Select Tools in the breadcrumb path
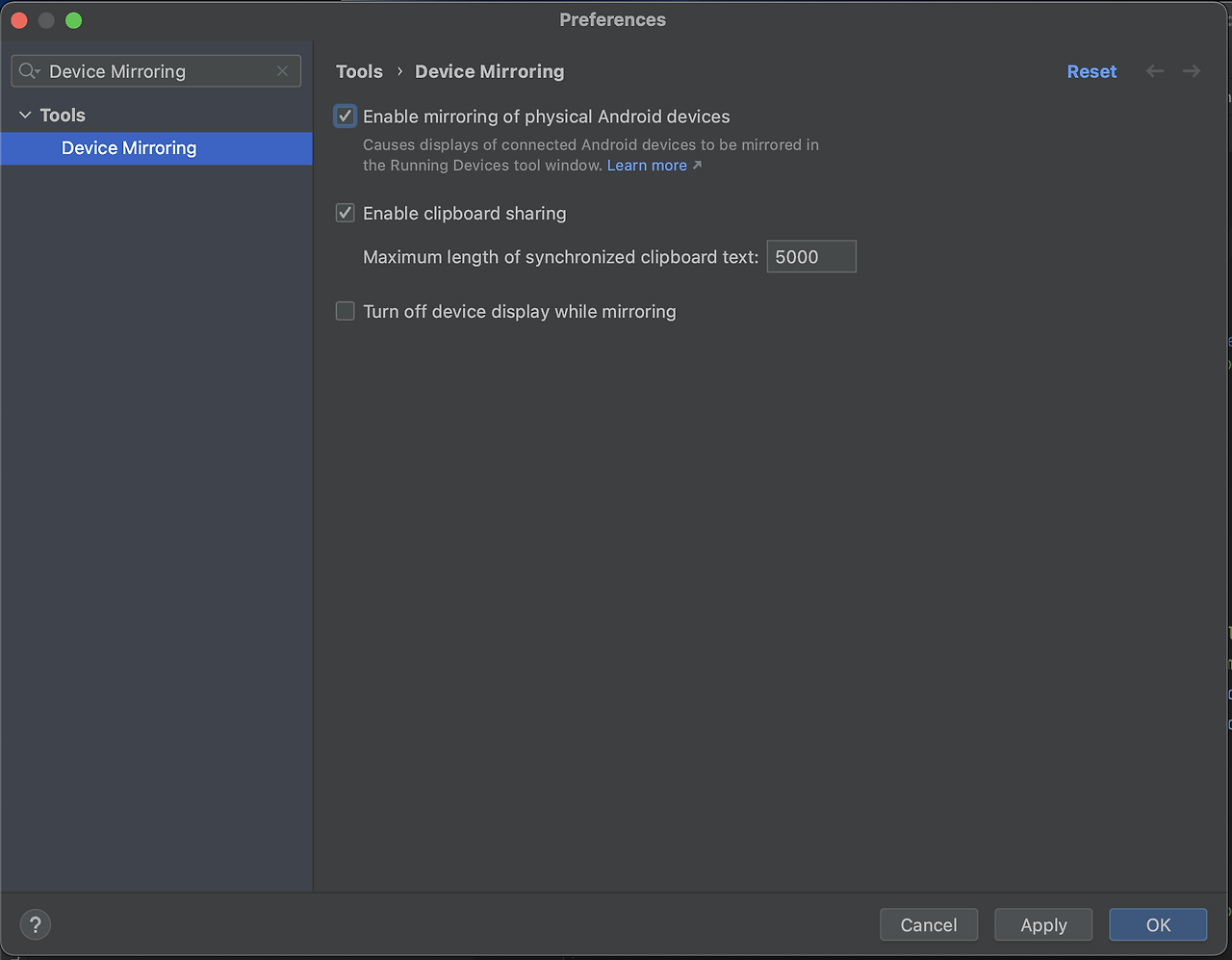1232x960 pixels. (359, 70)
